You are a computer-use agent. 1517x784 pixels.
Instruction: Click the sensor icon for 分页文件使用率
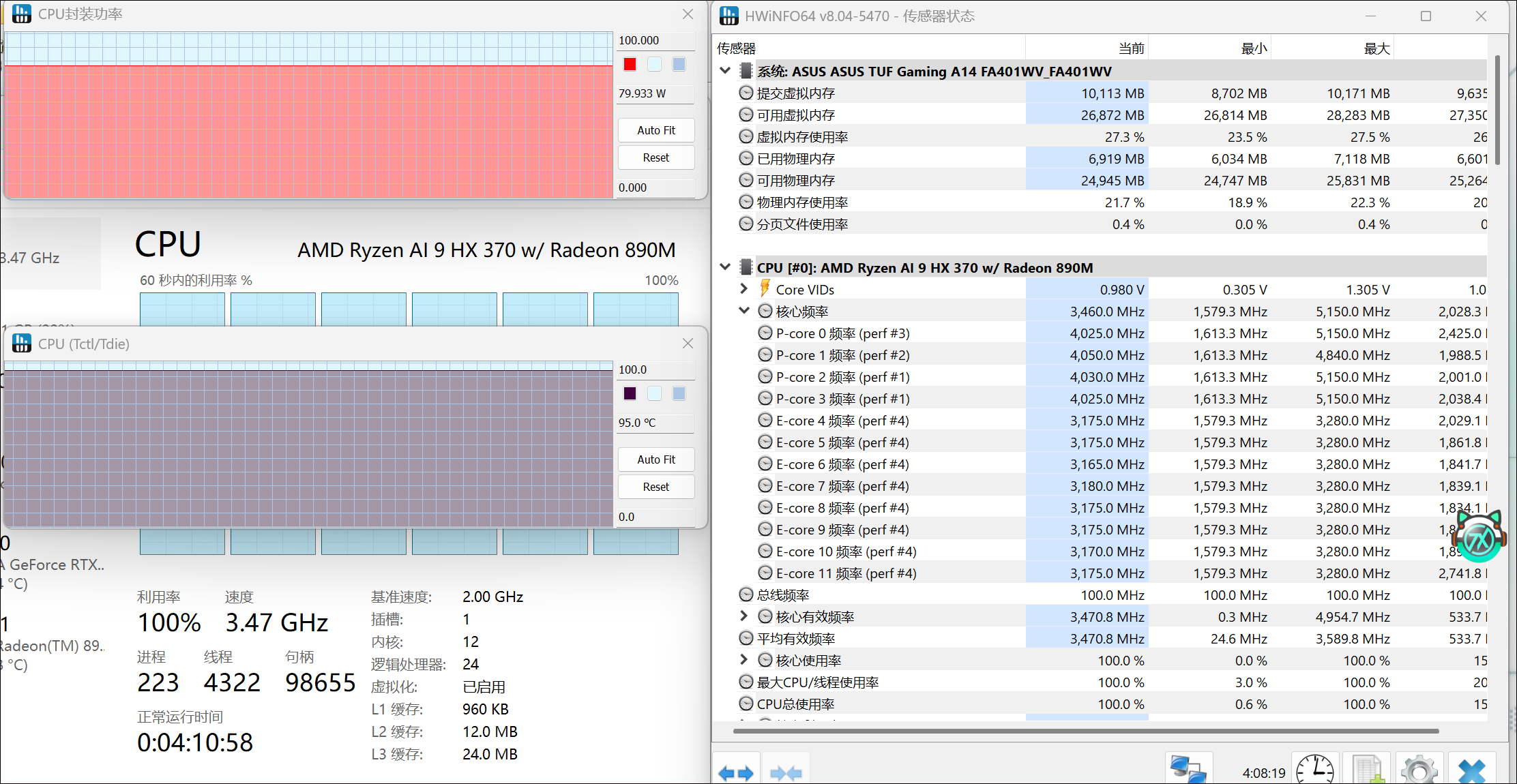pos(746,224)
